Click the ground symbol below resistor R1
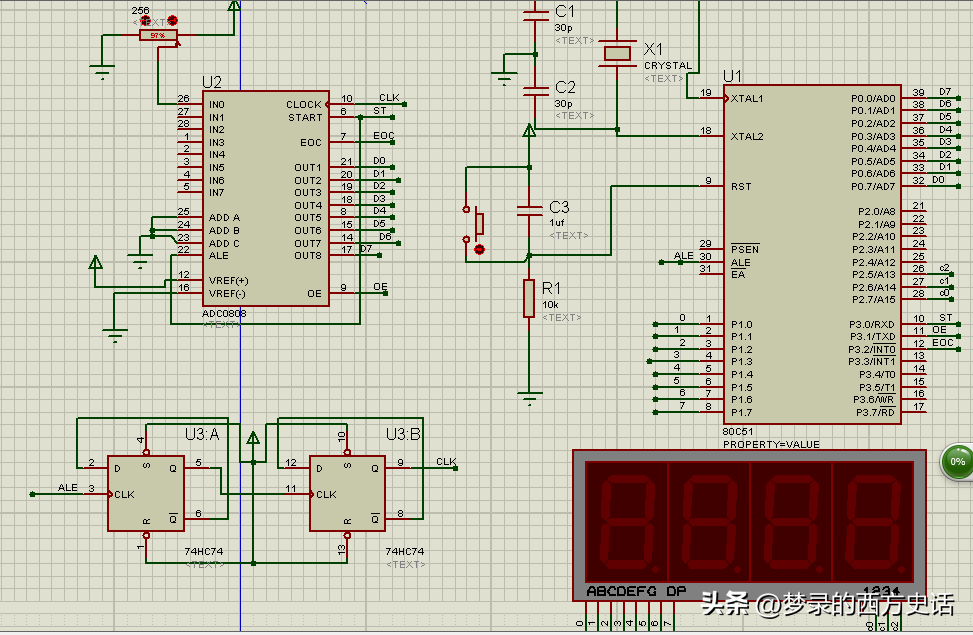 tap(529, 396)
